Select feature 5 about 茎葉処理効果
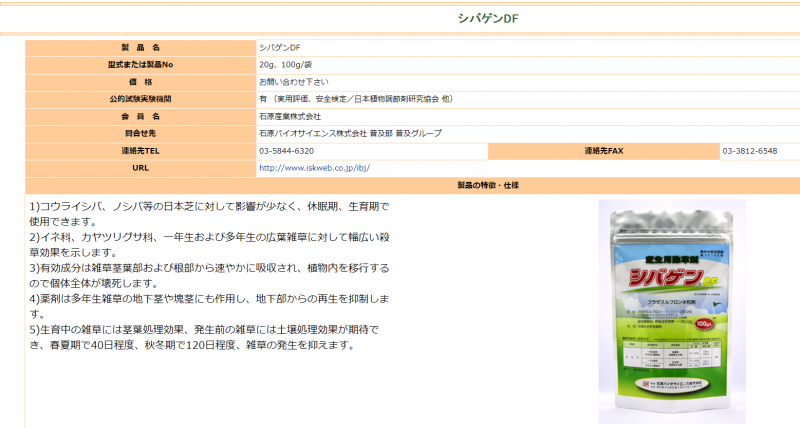This screenshot has height=428, width=800. [x=204, y=337]
